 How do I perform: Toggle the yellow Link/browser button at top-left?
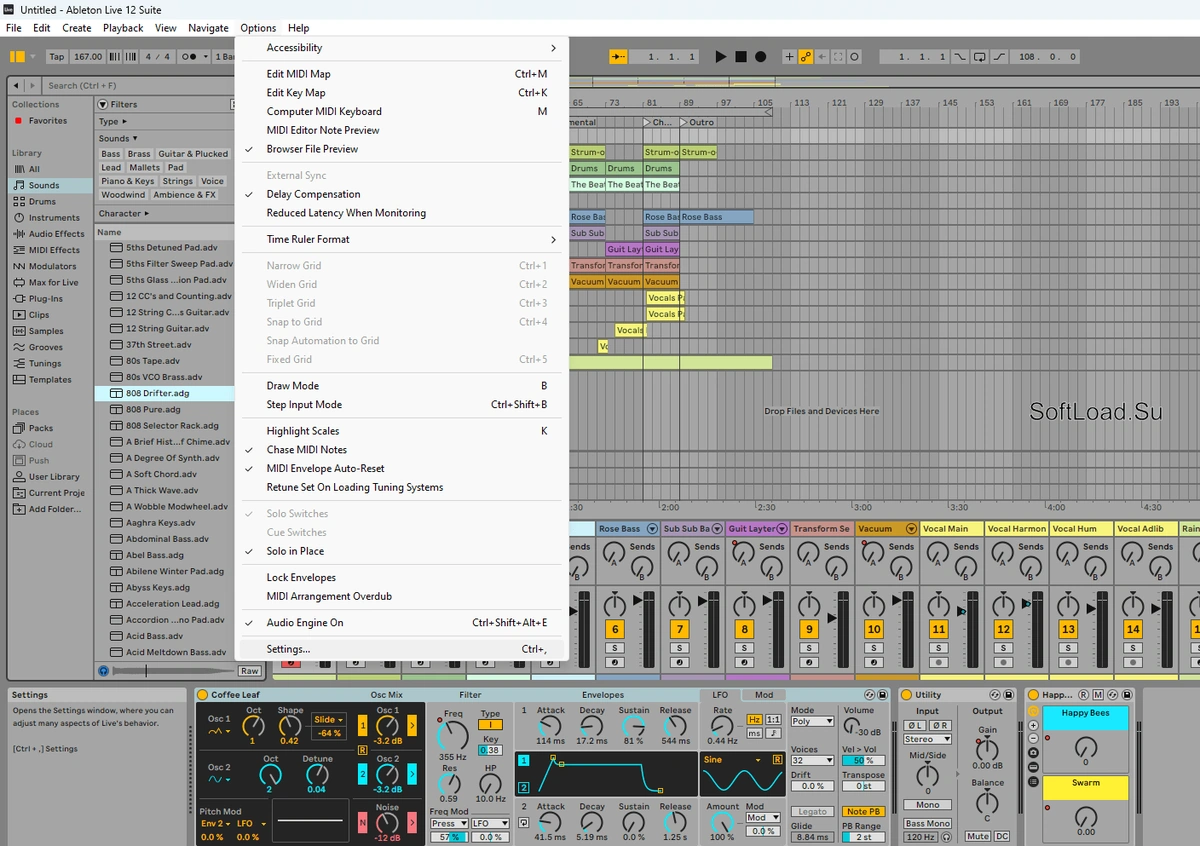17,57
